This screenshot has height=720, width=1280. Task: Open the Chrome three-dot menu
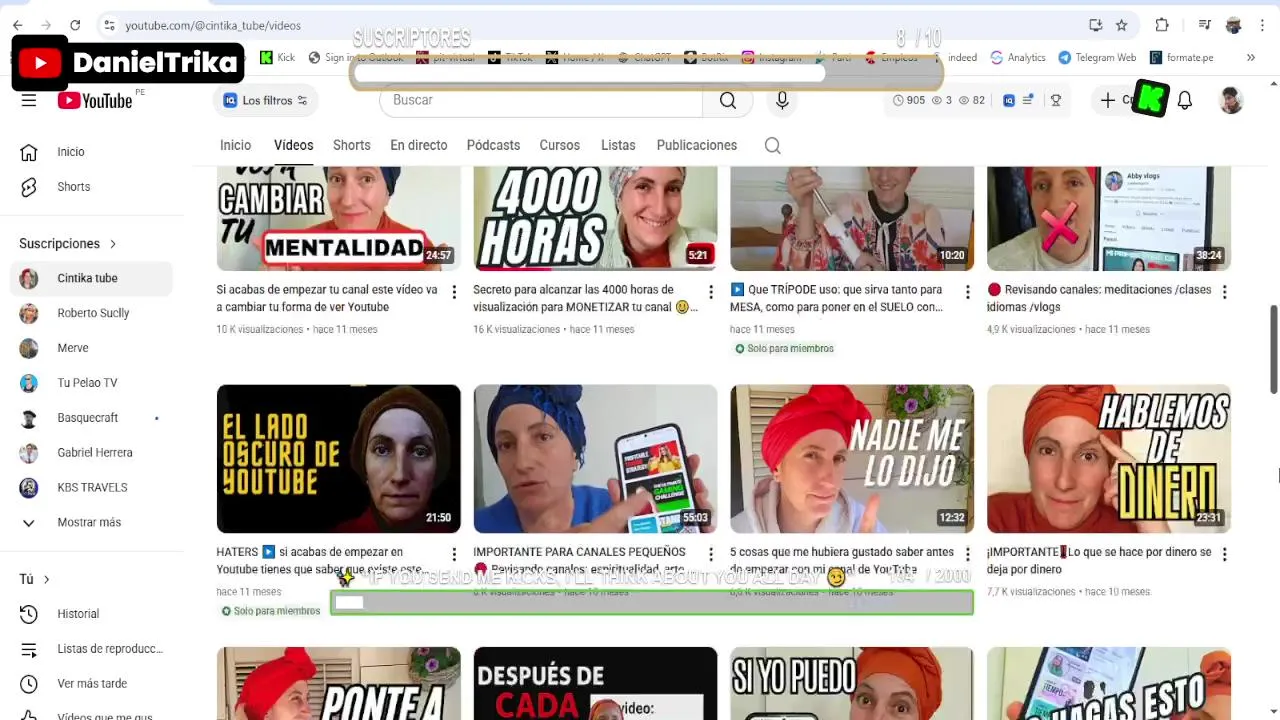[x=1262, y=25]
